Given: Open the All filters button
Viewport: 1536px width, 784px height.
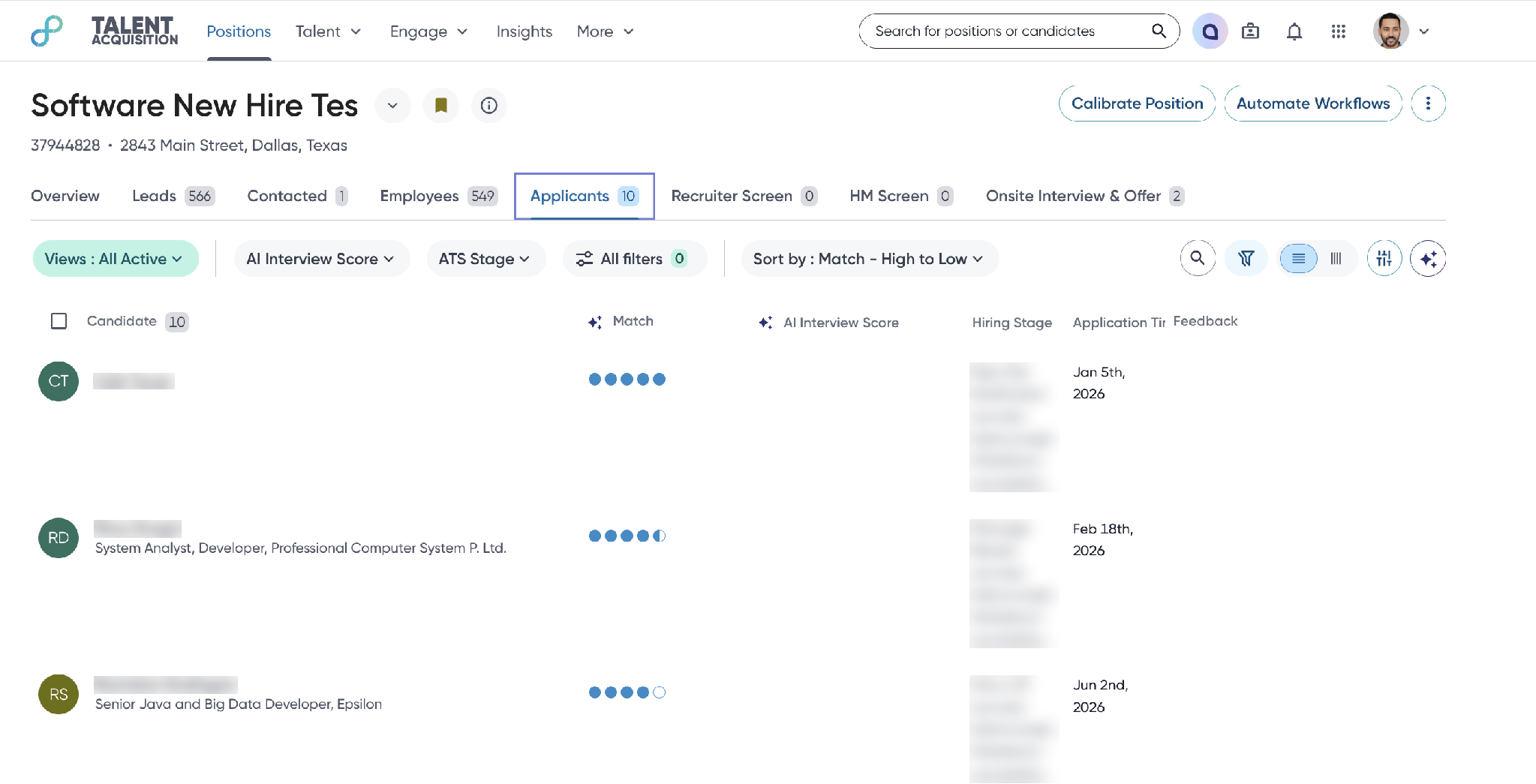Looking at the screenshot, I should tap(635, 259).
